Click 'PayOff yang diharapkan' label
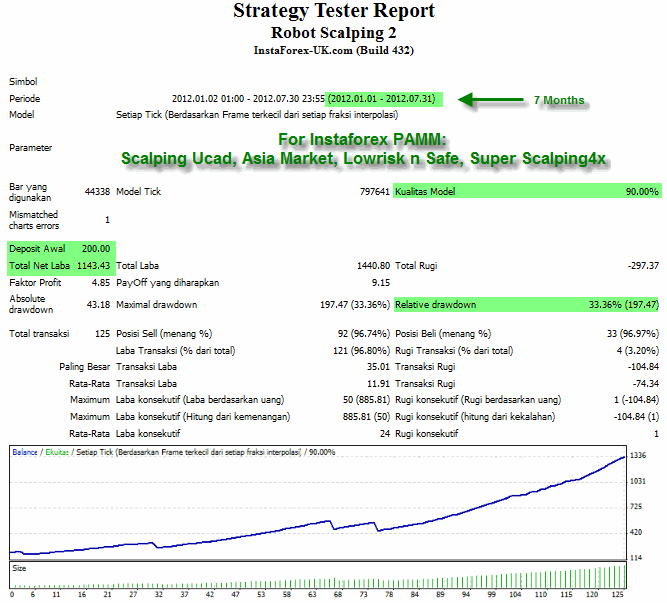 (168, 283)
